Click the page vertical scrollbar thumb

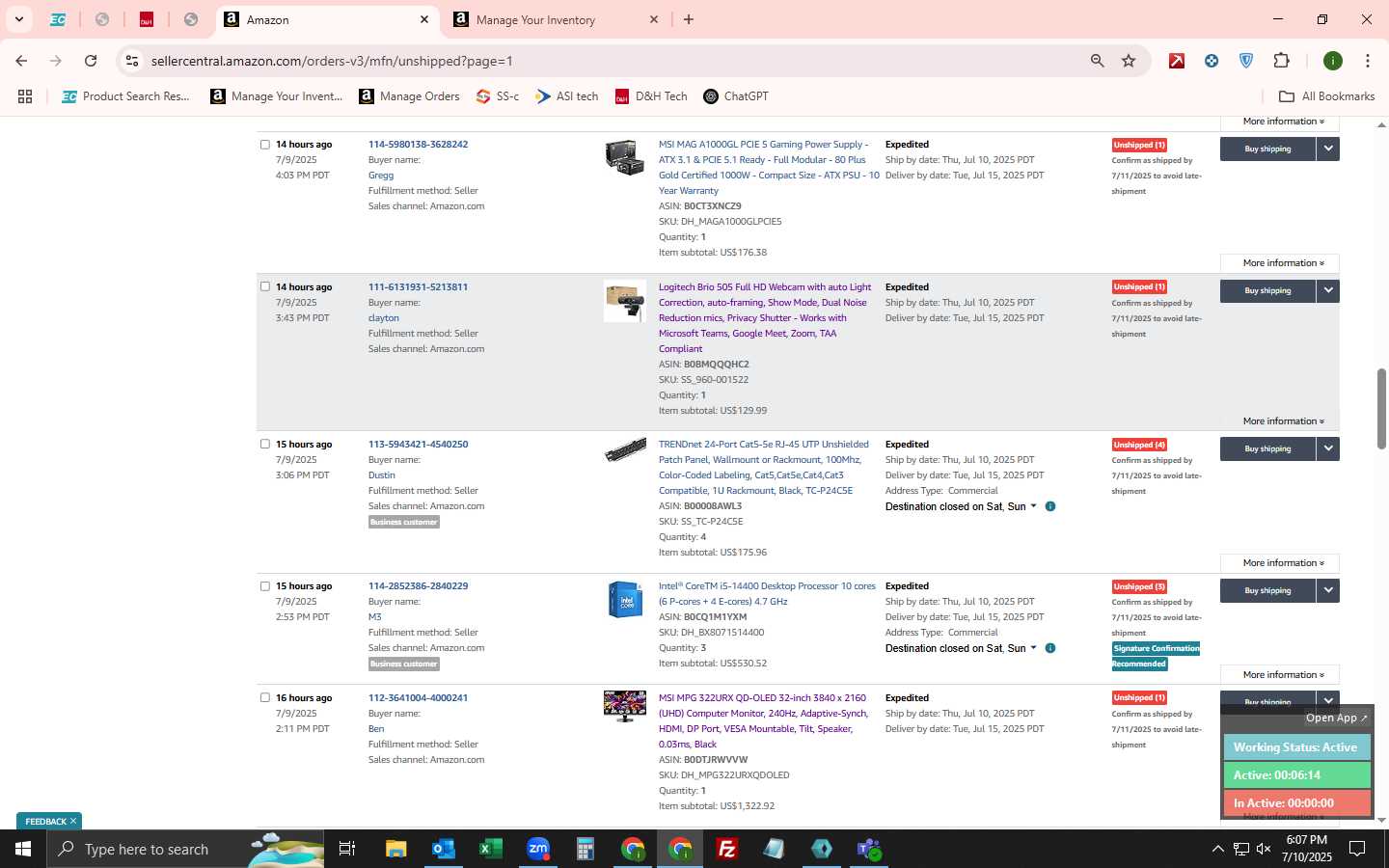pyautogui.click(x=1381, y=408)
